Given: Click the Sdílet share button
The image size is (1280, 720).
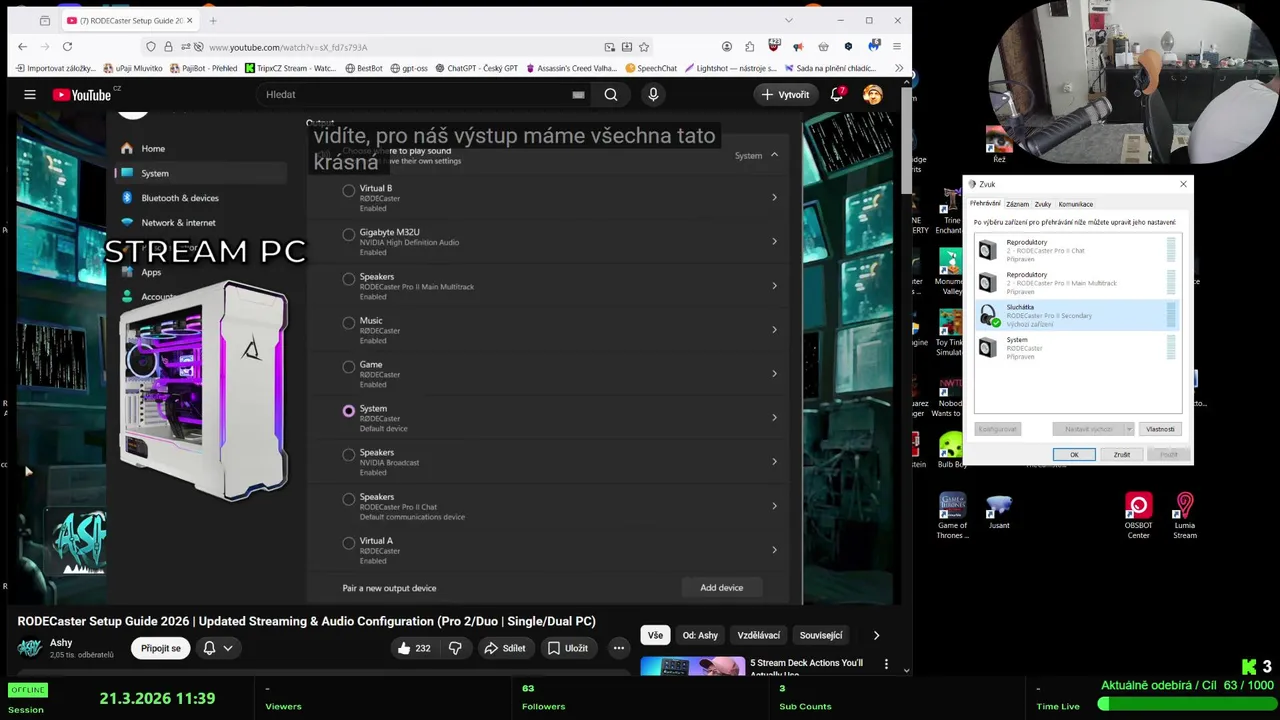Looking at the screenshot, I should coord(504,648).
